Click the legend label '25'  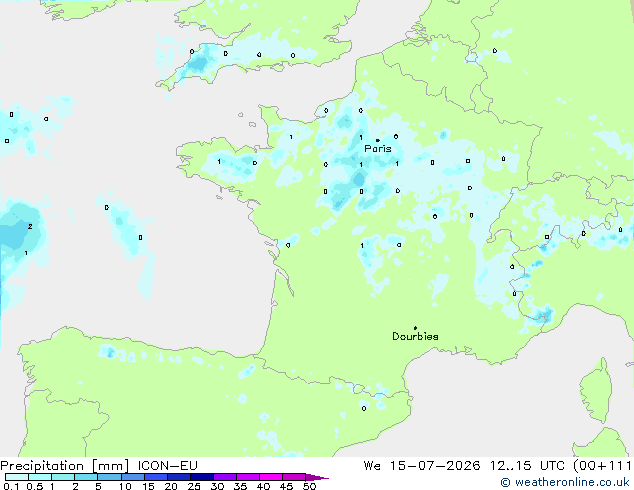[194, 486]
